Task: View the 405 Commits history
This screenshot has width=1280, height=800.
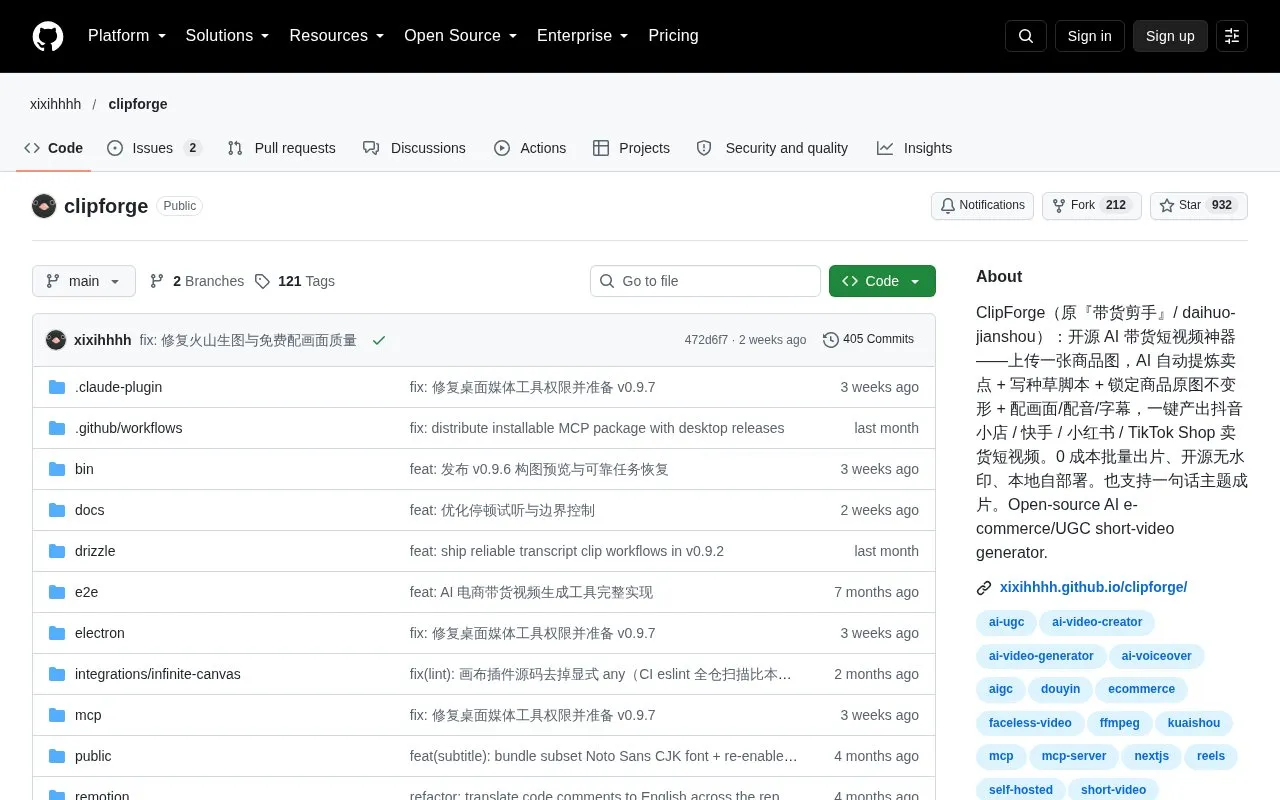Action: tap(868, 340)
